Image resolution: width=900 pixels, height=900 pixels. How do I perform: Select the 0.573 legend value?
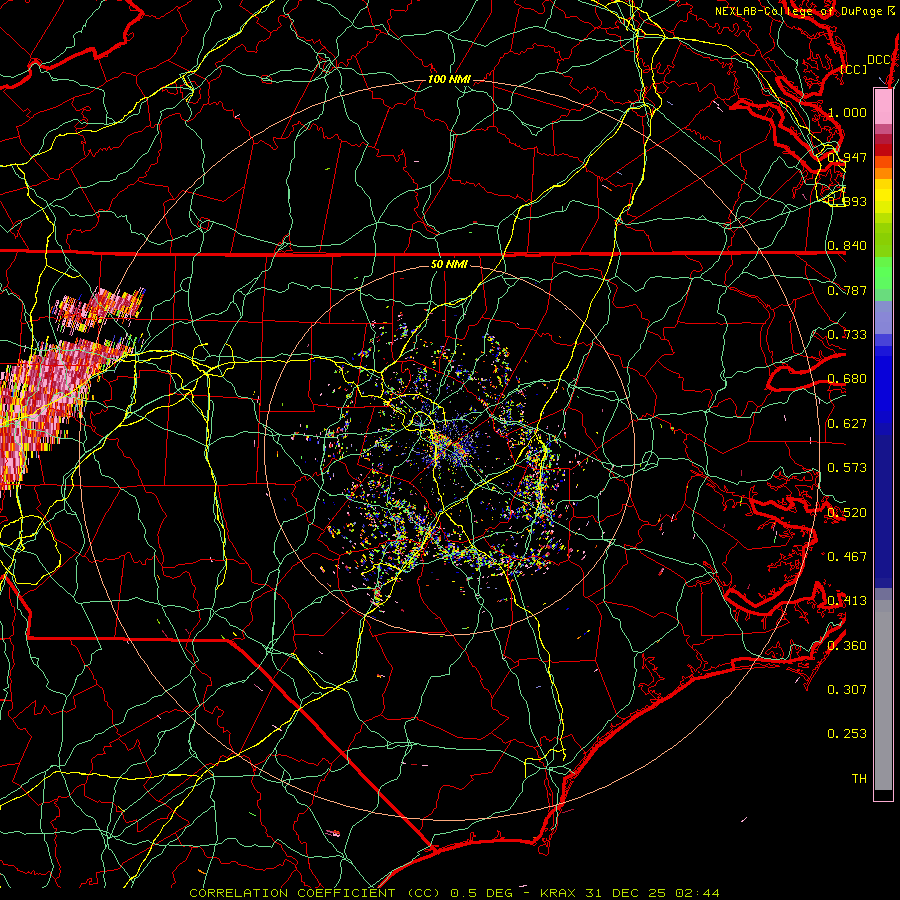tap(847, 468)
